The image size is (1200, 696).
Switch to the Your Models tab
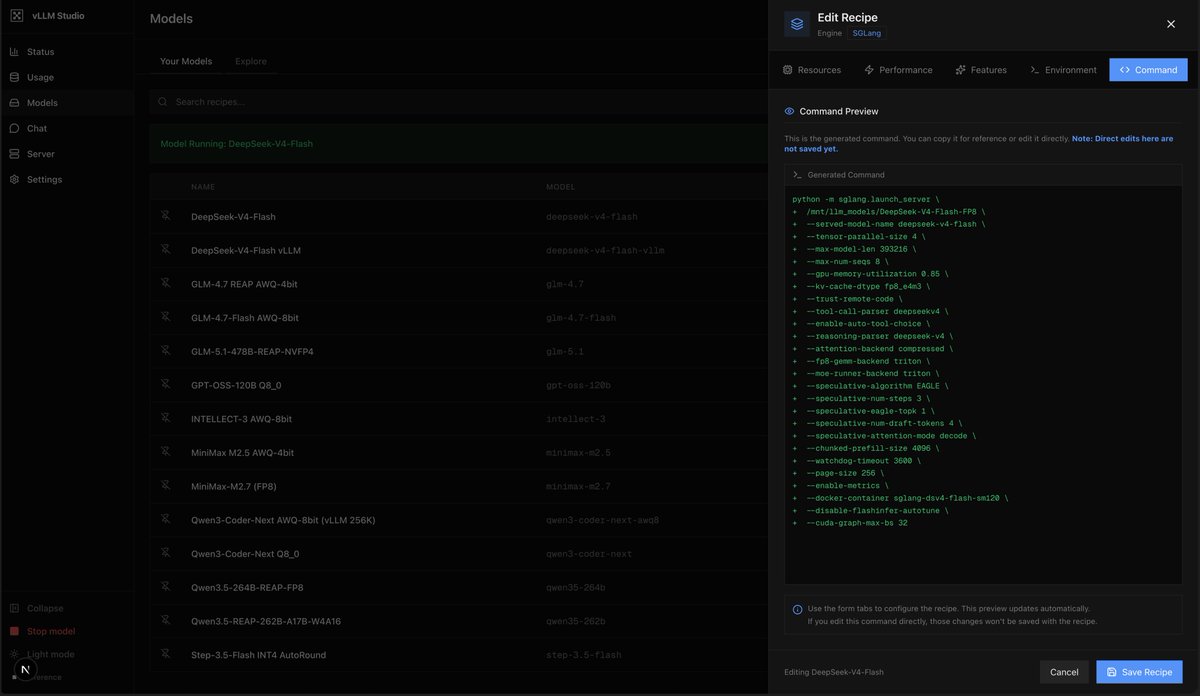point(186,61)
